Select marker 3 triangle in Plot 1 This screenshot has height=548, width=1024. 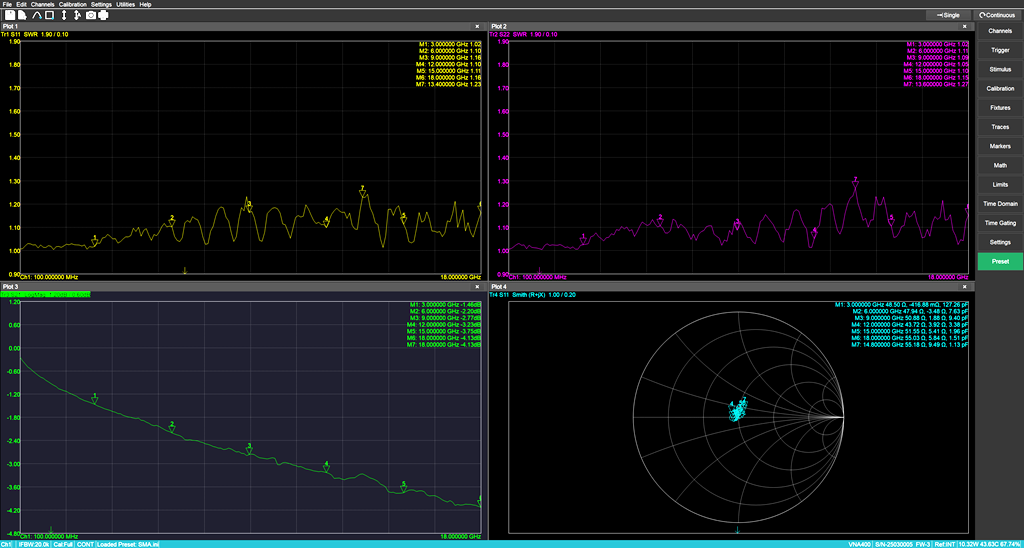click(x=249, y=207)
